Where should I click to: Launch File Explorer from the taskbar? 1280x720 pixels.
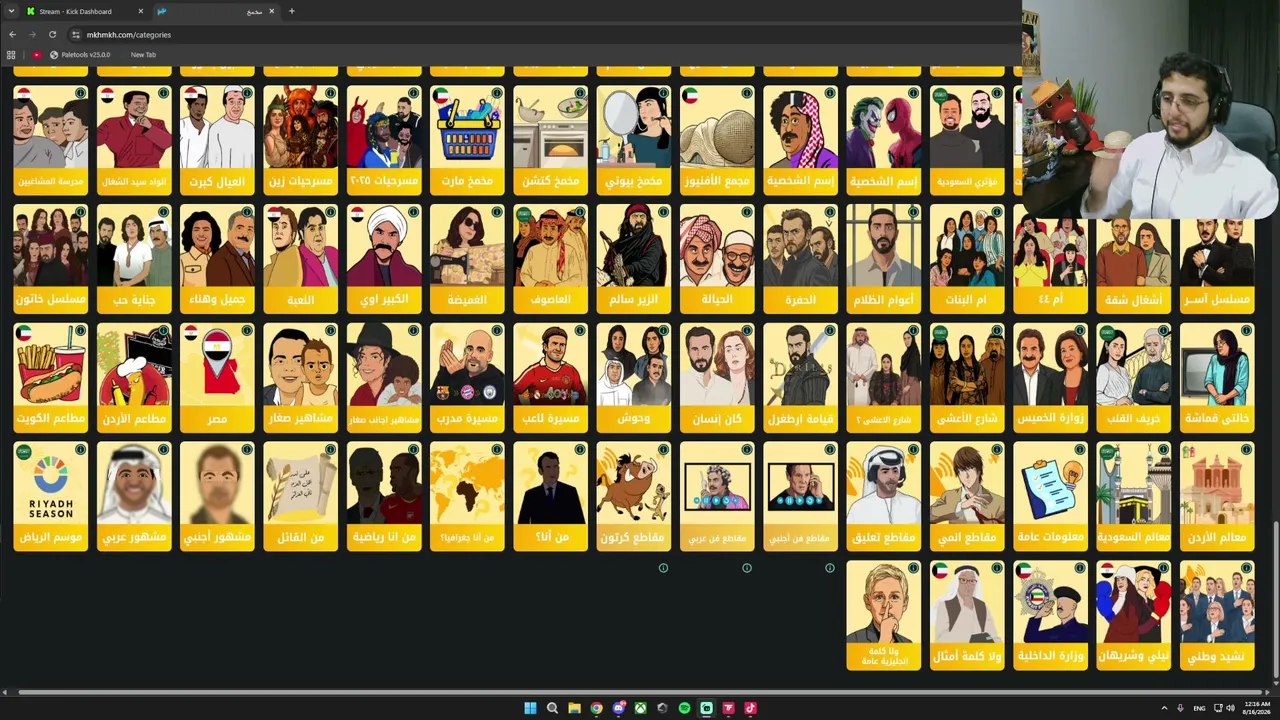(x=574, y=708)
